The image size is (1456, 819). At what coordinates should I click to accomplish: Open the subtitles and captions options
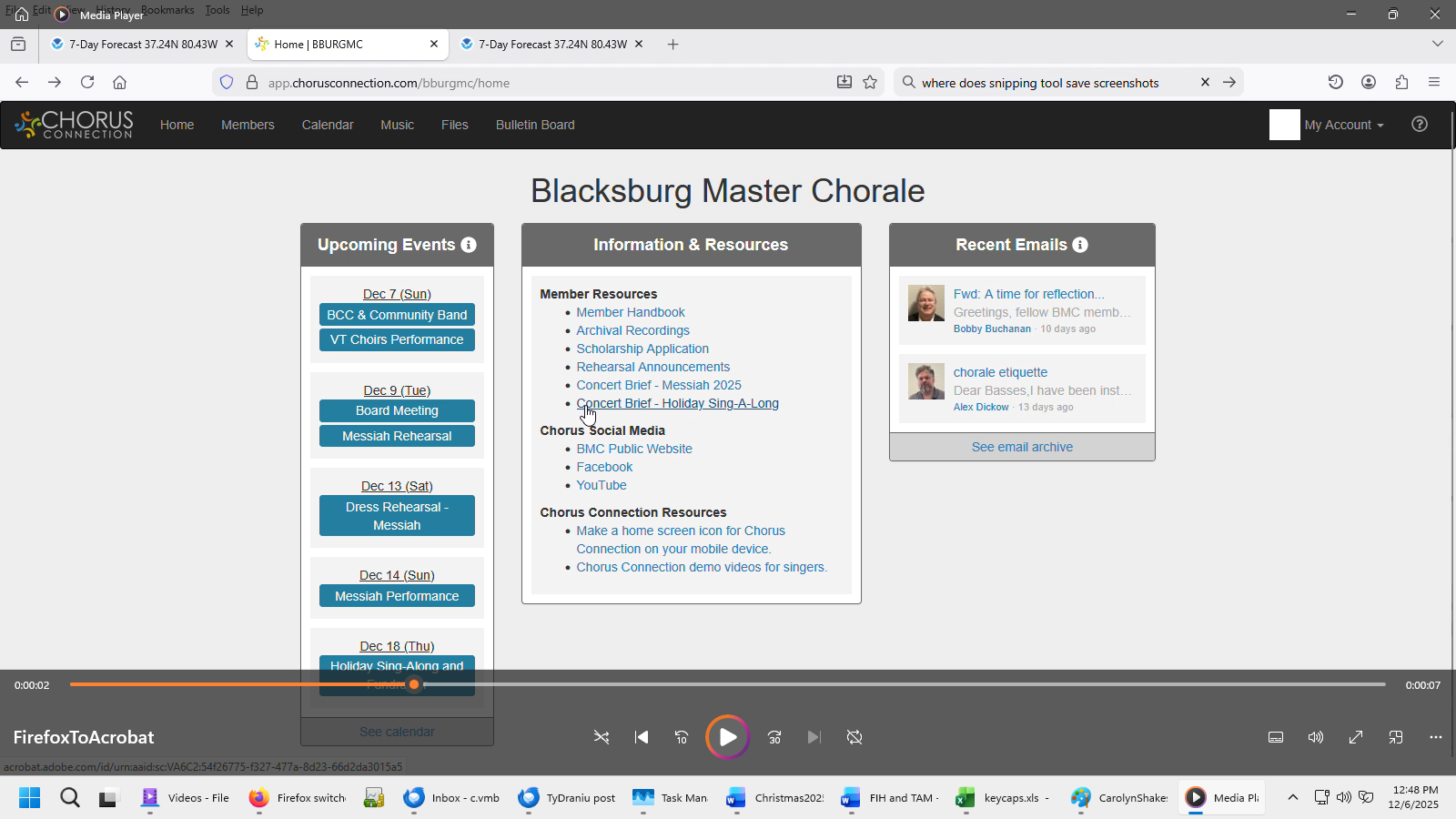coord(1276,737)
